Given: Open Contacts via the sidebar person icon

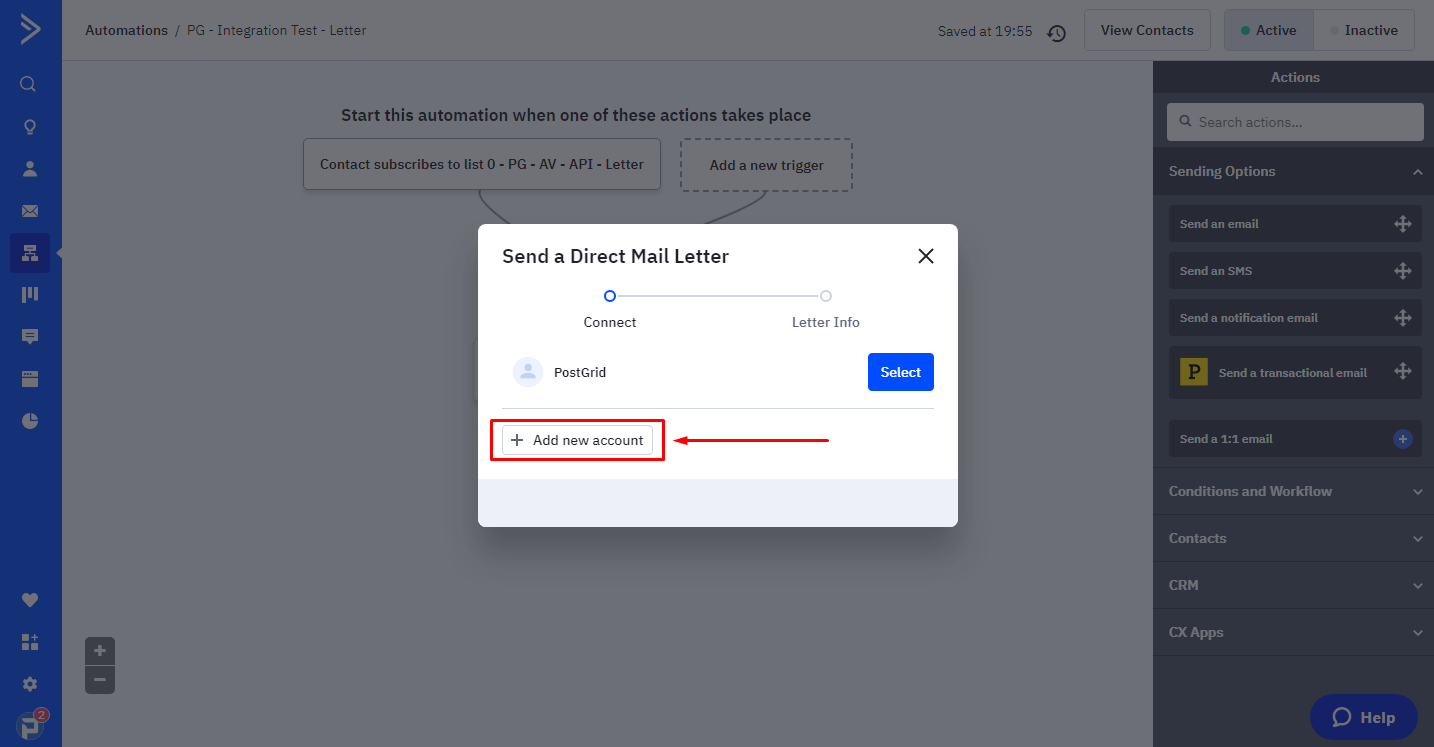Looking at the screenshot, I should tap(29, 169).
